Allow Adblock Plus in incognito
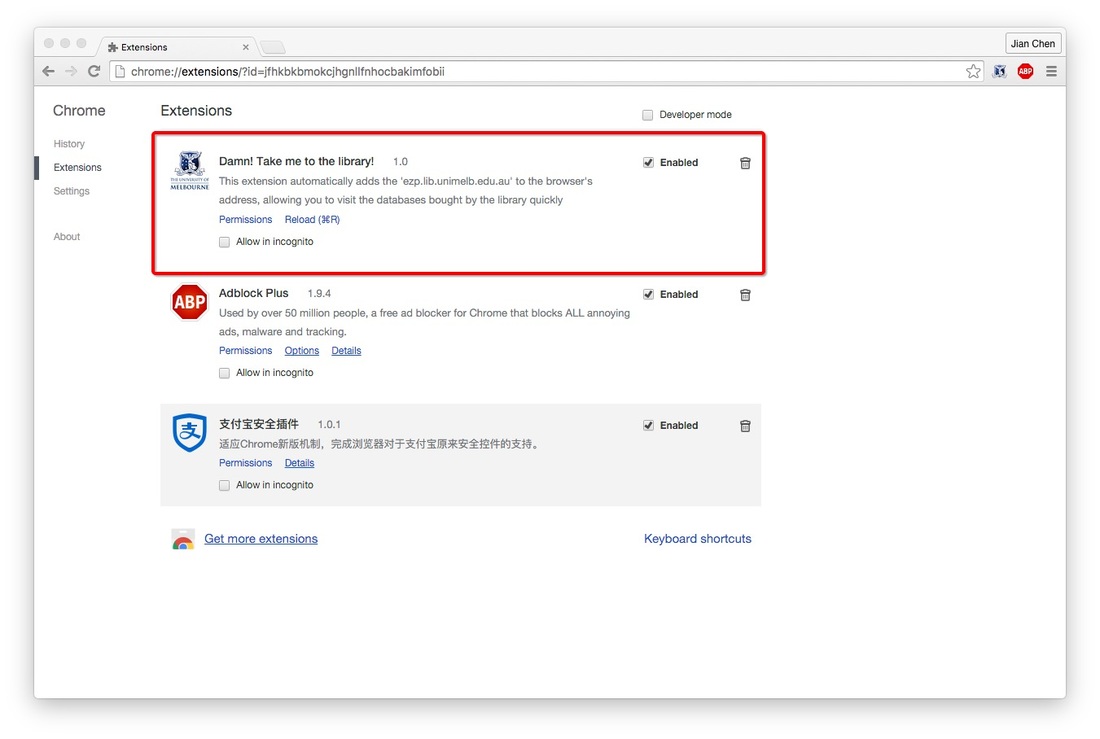Screen dimensions: 1100x739 224,373
